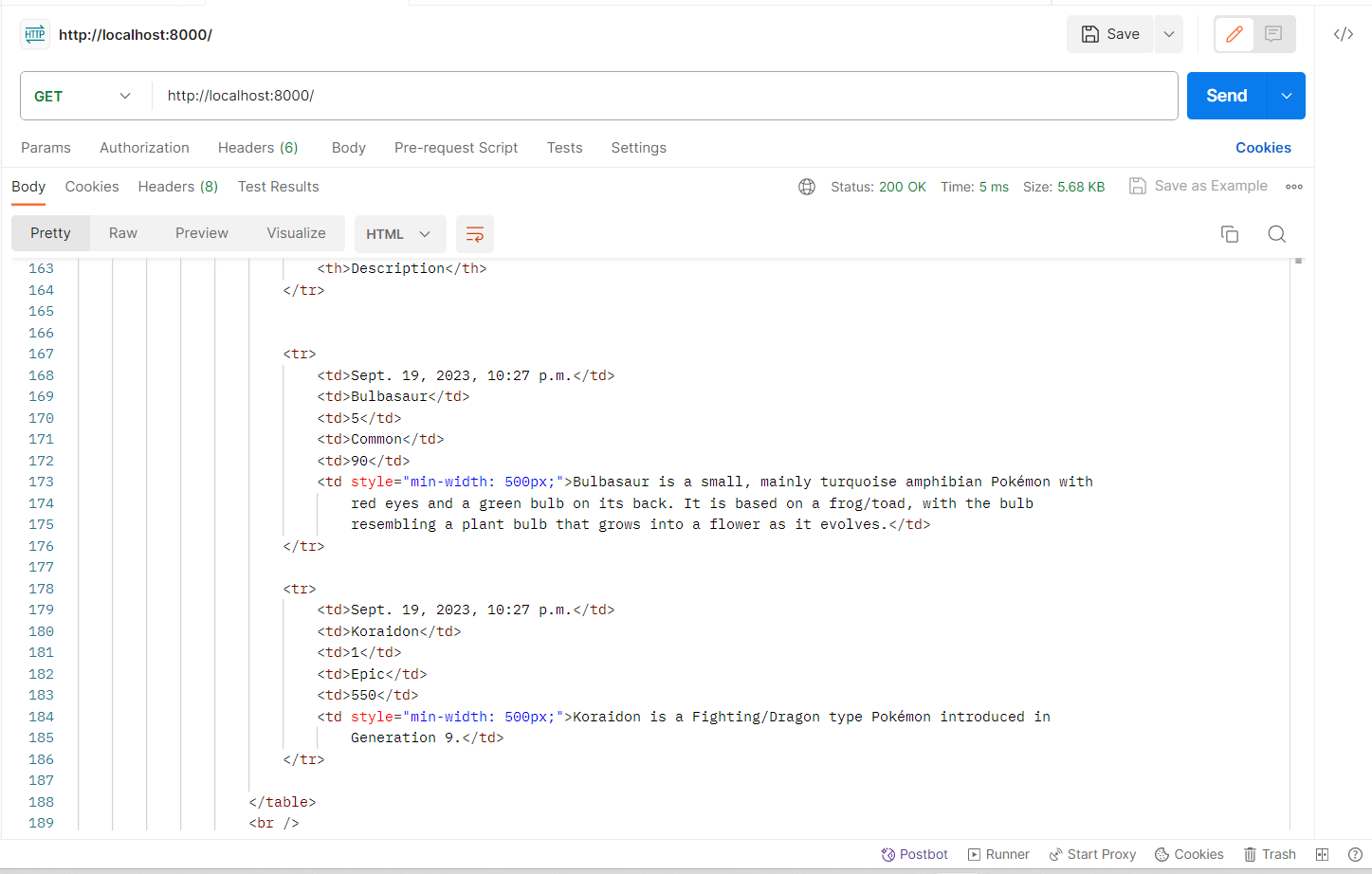
Task: Click the Epic rarity cell text
Action: pyautogui.click(x=368, y=674)
